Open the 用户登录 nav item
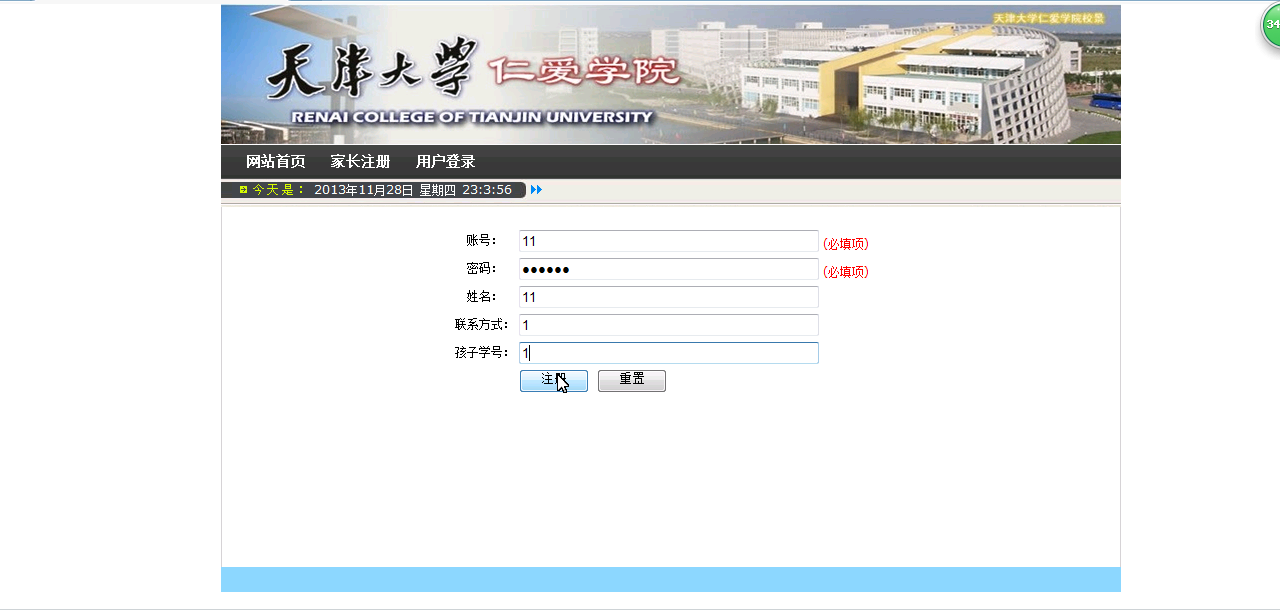Image resolution: width=1280 pixels, height=610 pixels. coord(446,162)
